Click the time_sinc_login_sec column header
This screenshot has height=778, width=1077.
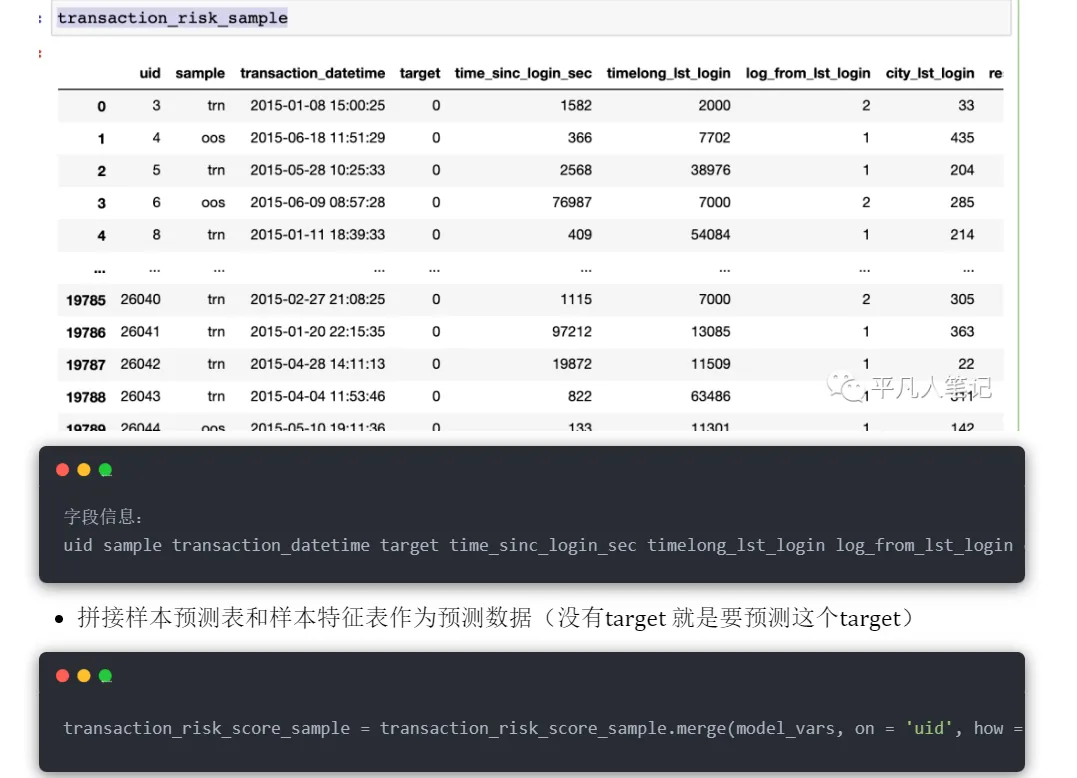coord(523,73)
